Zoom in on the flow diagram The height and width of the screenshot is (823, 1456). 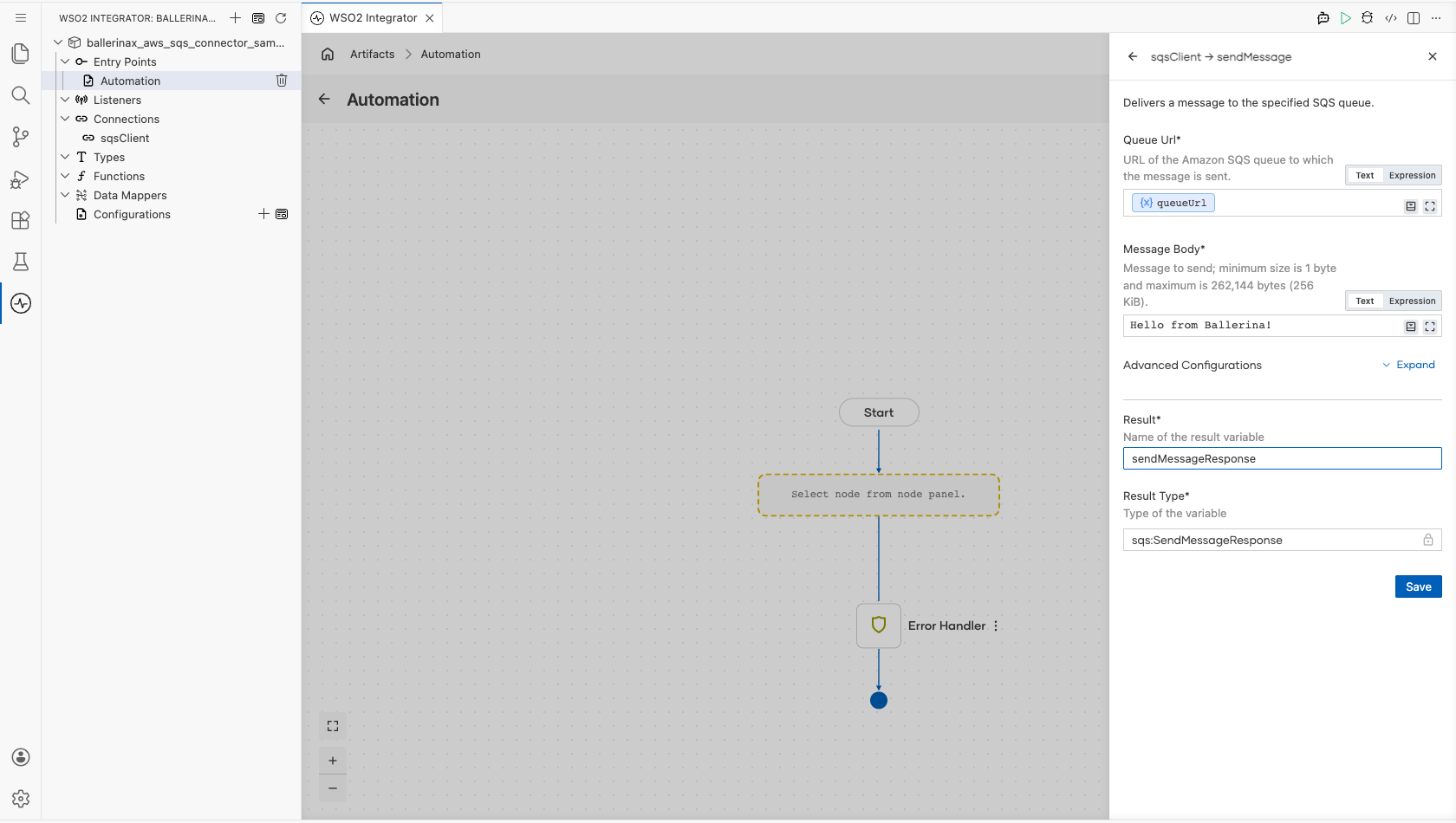(x=333, y=761)
